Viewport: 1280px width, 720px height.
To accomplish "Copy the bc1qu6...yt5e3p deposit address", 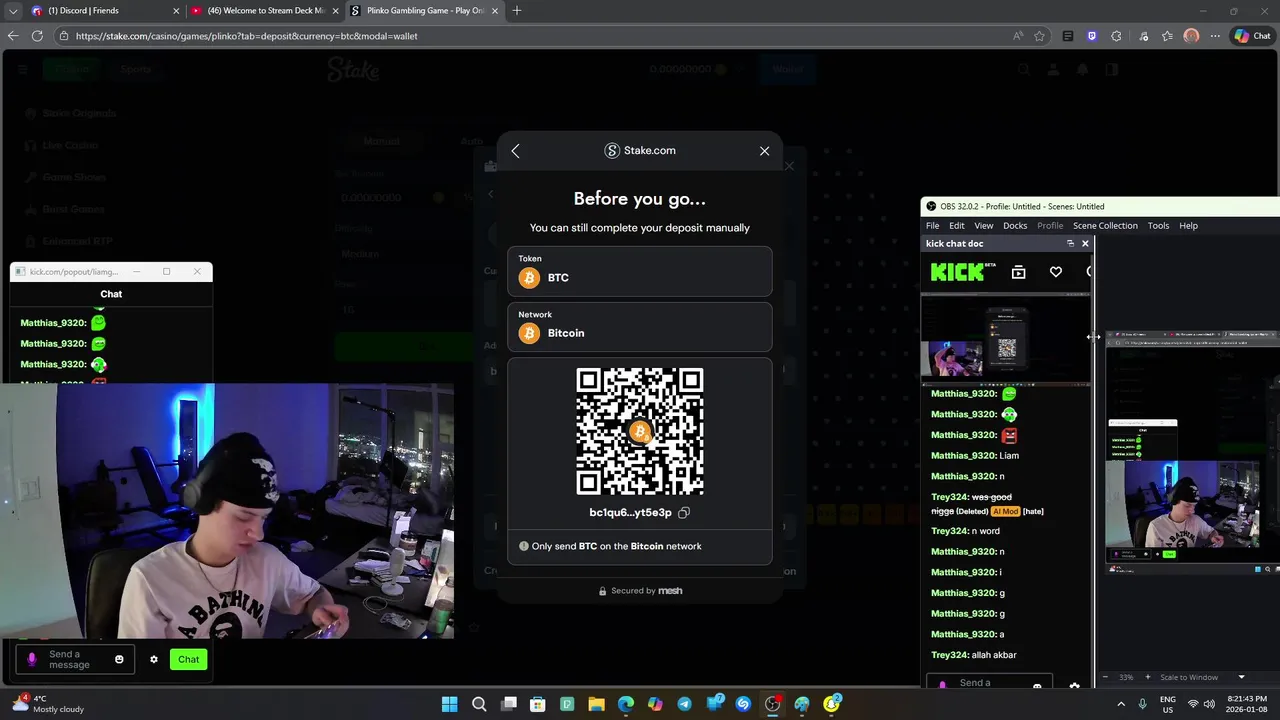I will pos(684,513).
